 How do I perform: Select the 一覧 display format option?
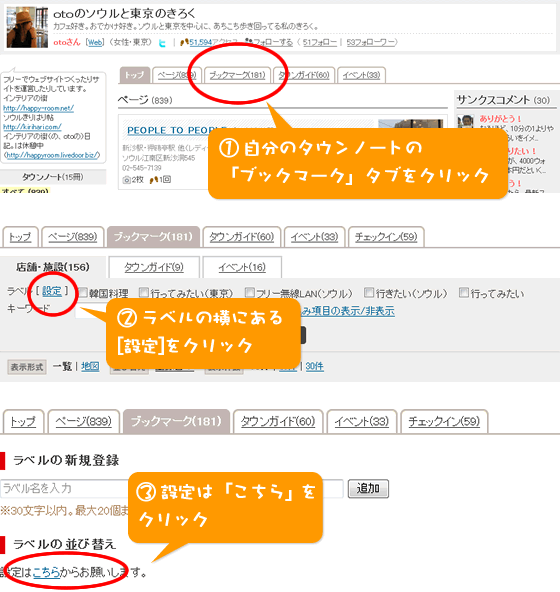tap(62, 366)
